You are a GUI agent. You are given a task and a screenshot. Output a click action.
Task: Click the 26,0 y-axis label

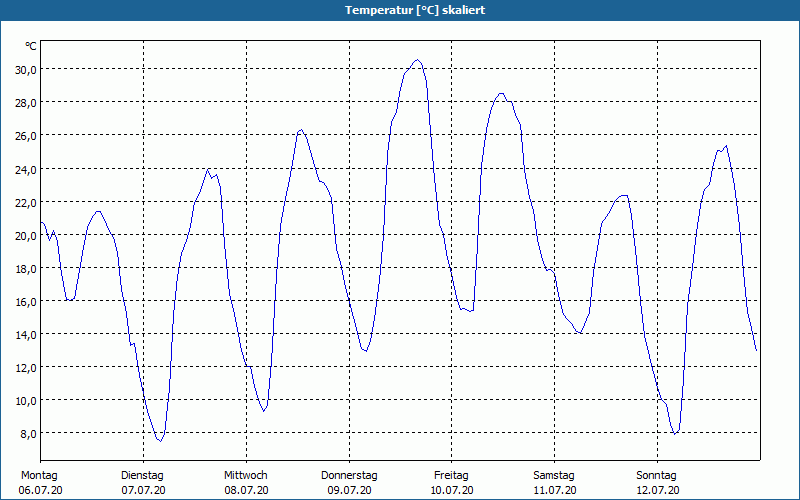[26, 136]
